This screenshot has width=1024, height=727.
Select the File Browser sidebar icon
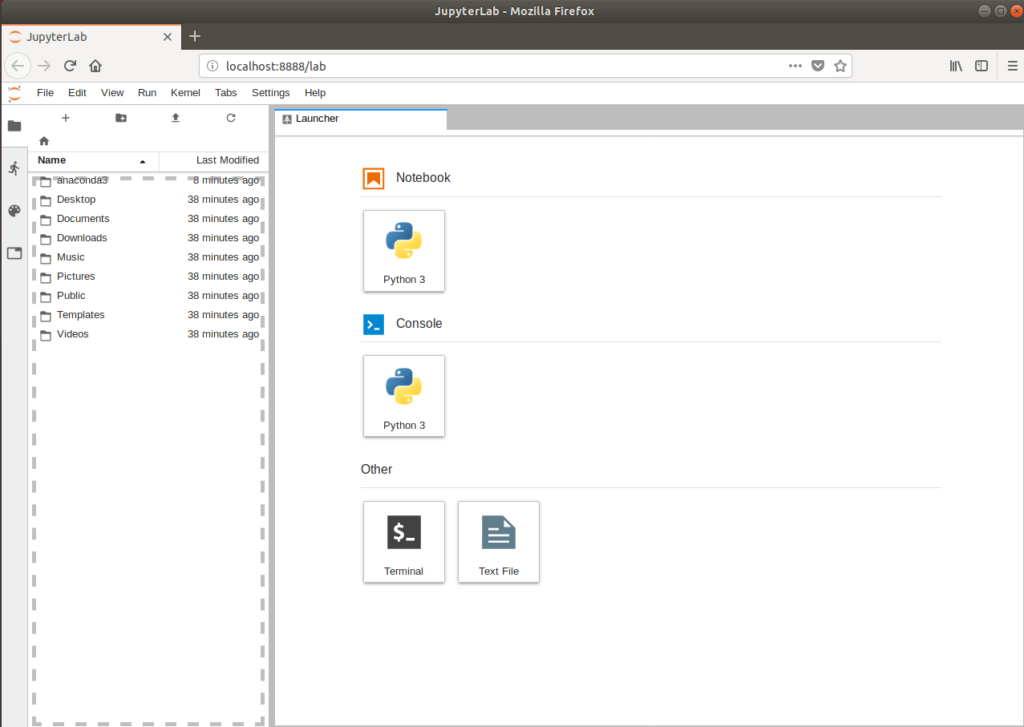14,127
